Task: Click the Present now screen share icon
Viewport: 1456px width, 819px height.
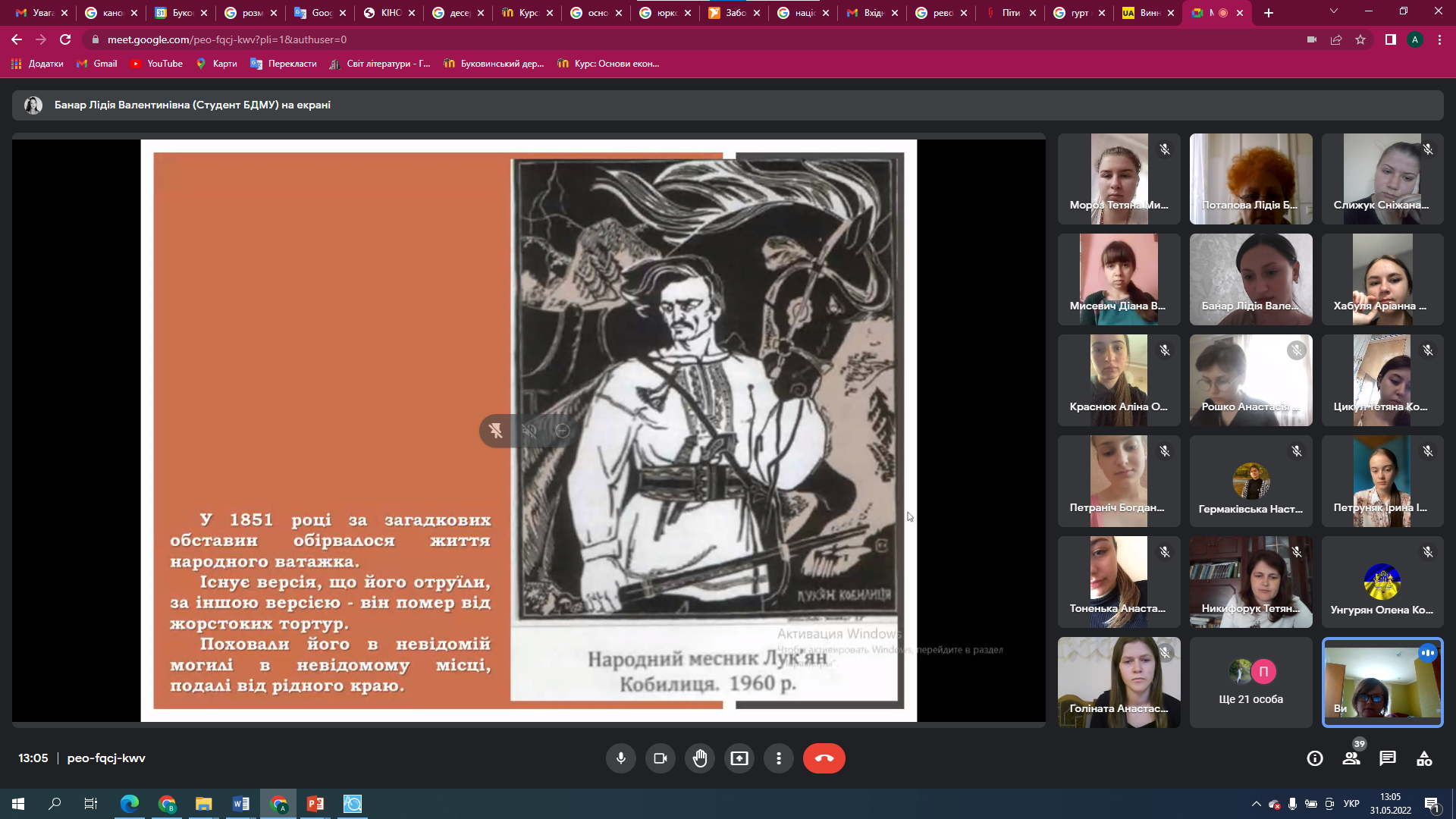Action: click(739, 758)
